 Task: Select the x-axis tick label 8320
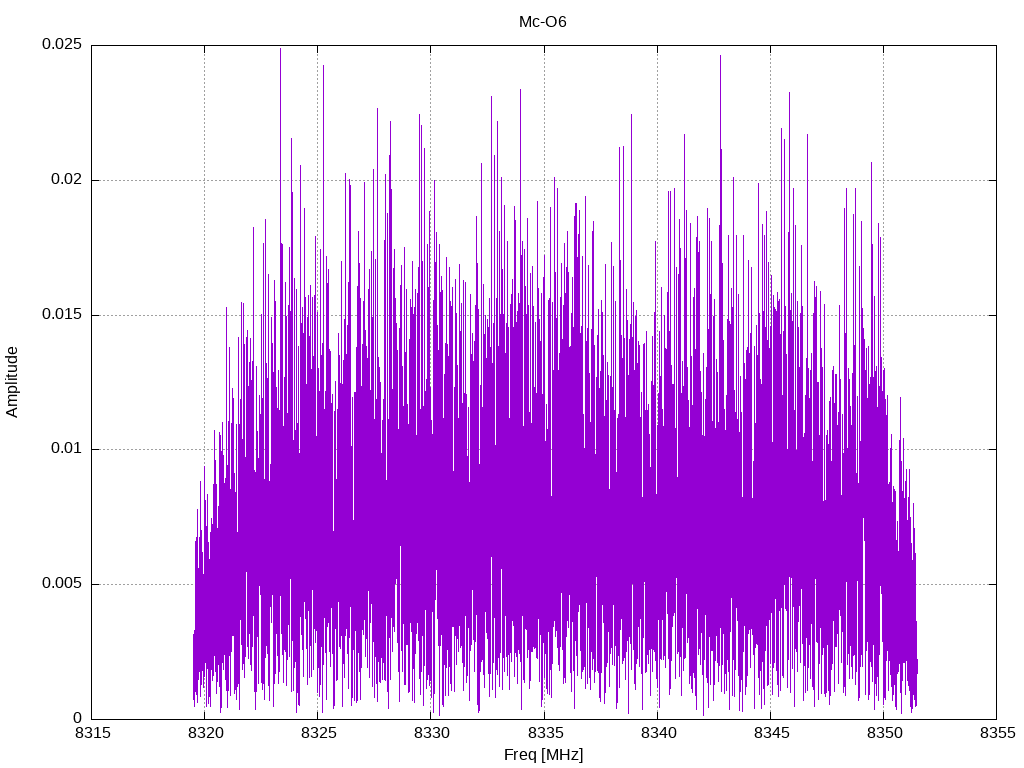pyautogui.click(x=205, y=733)
